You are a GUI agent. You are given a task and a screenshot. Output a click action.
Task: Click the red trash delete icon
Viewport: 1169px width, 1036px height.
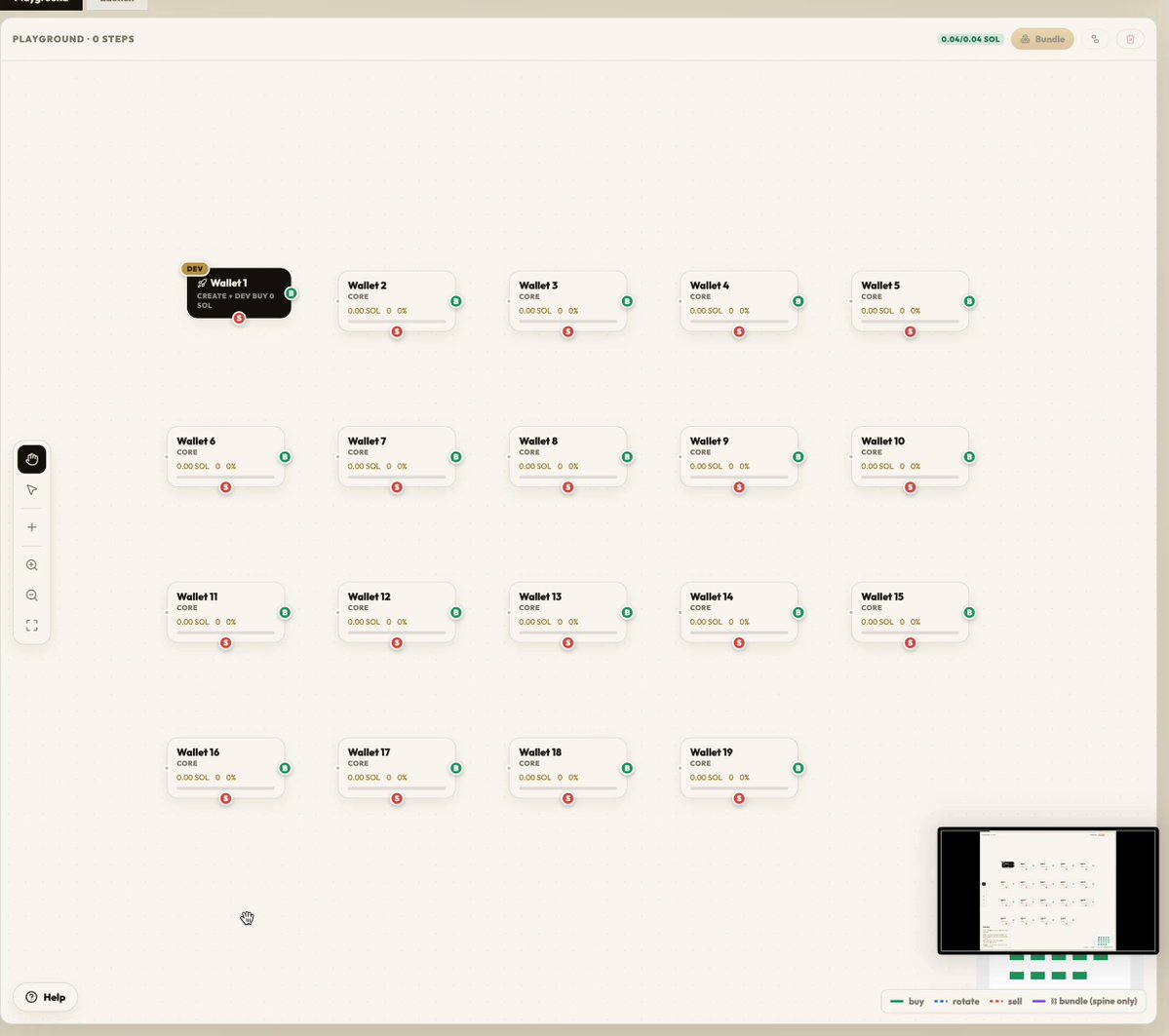1130,39
